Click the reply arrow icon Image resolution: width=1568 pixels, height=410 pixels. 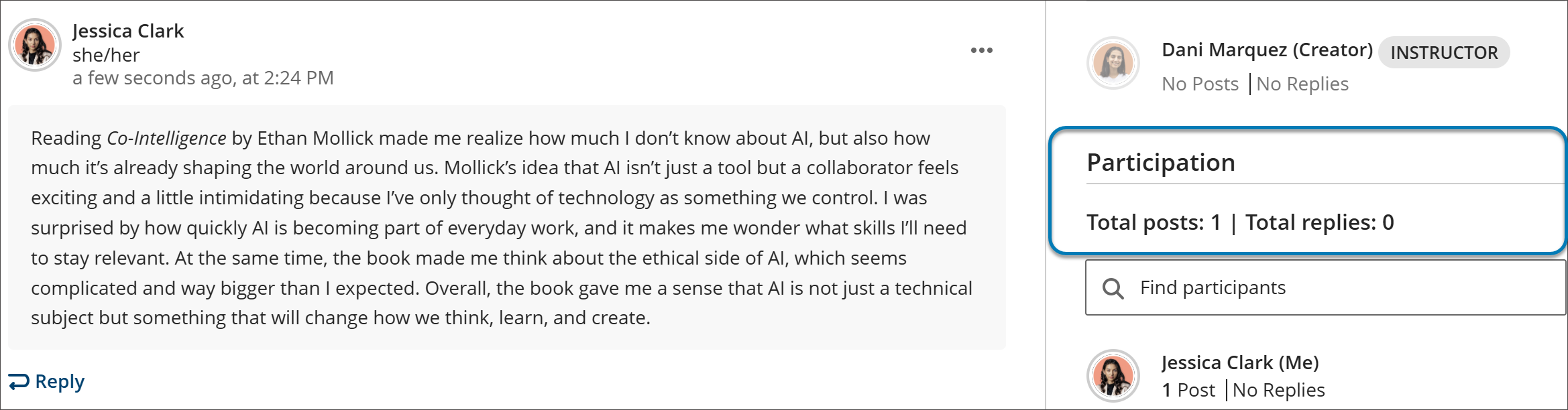click(x=19, y=381)
